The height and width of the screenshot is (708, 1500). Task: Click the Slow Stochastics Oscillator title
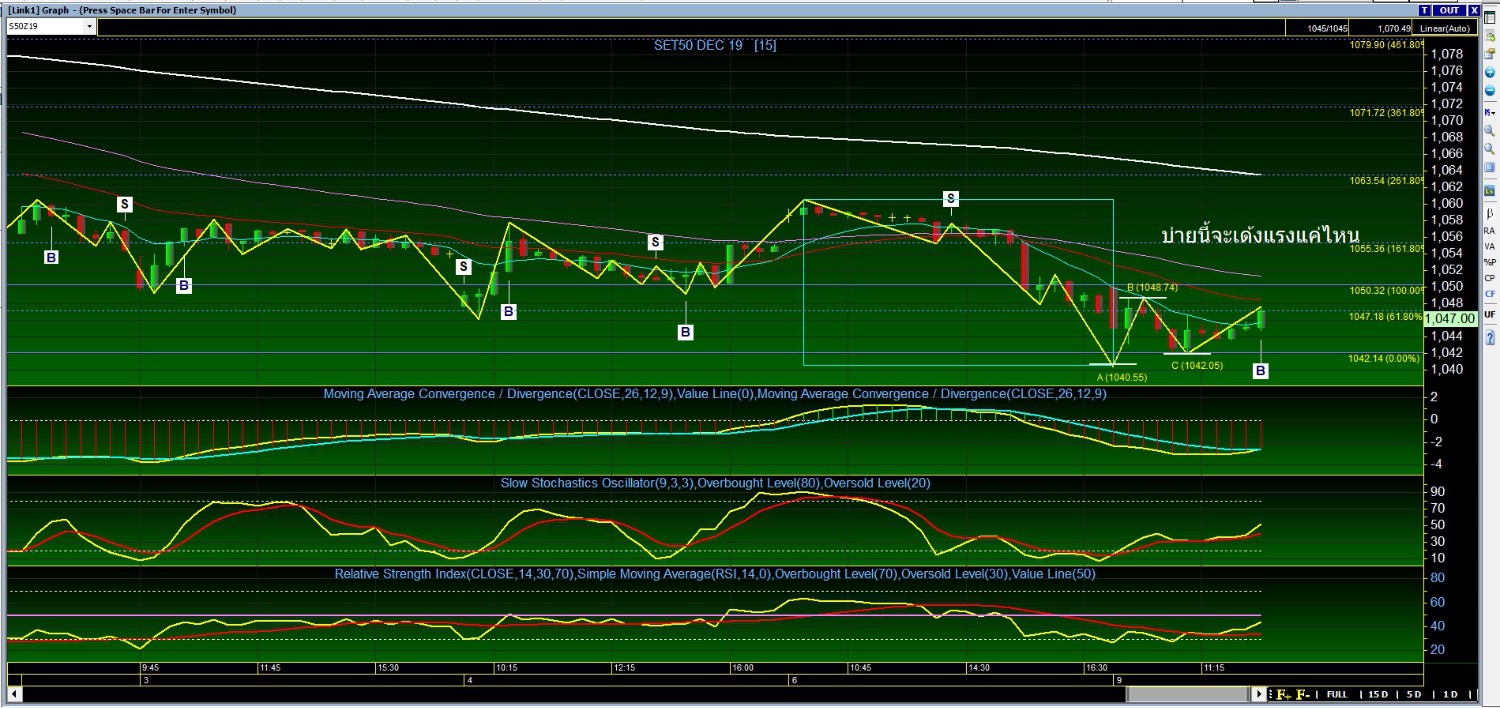coord(715,483)
